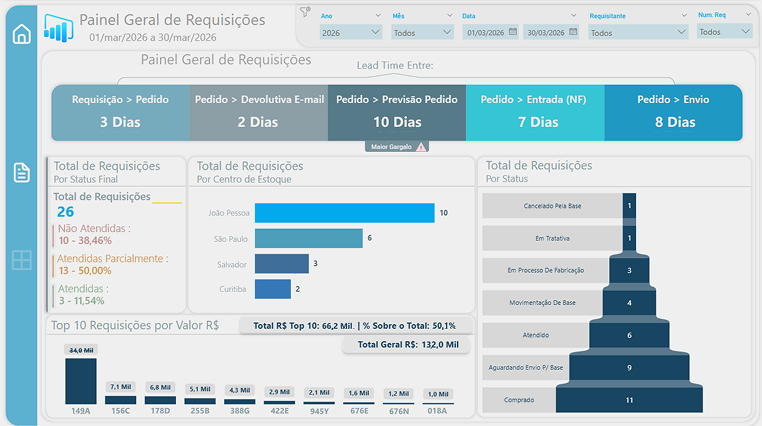Select the 156C requisition column

(121, 400)
